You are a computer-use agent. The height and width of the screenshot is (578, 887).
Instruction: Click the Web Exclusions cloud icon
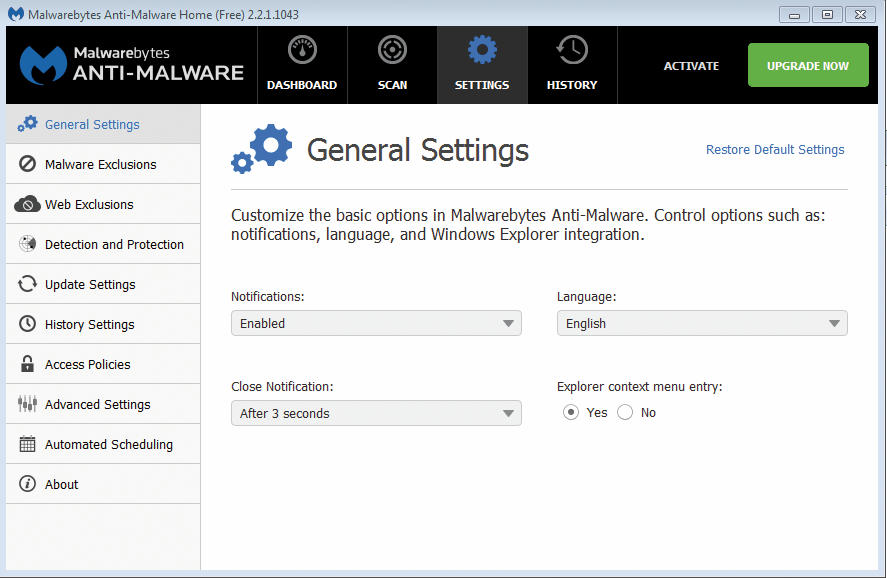click(x=27, y=204)
